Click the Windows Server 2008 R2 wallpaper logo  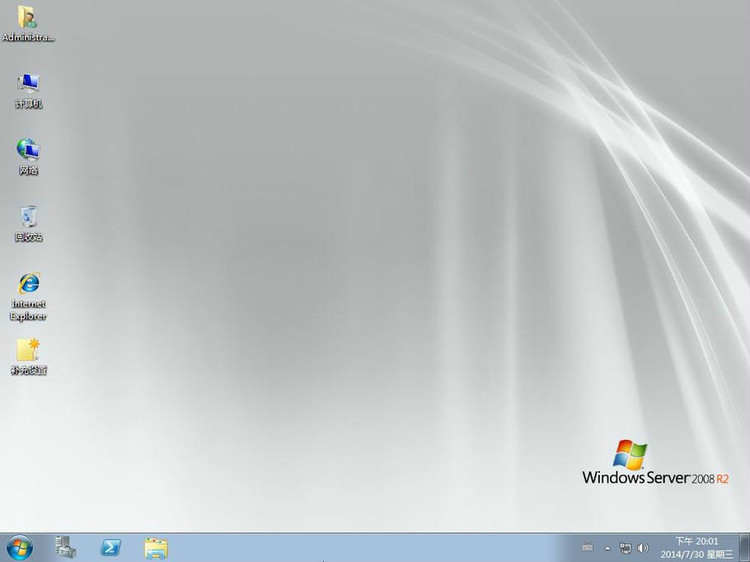[655, 467]
